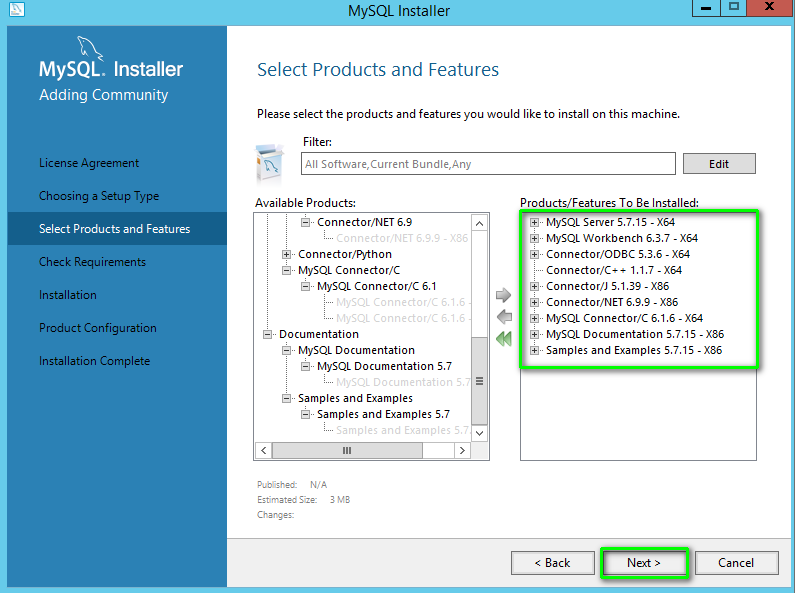Maximize the MySQL Installer window
795x593 pixels.
click(733, 8)
